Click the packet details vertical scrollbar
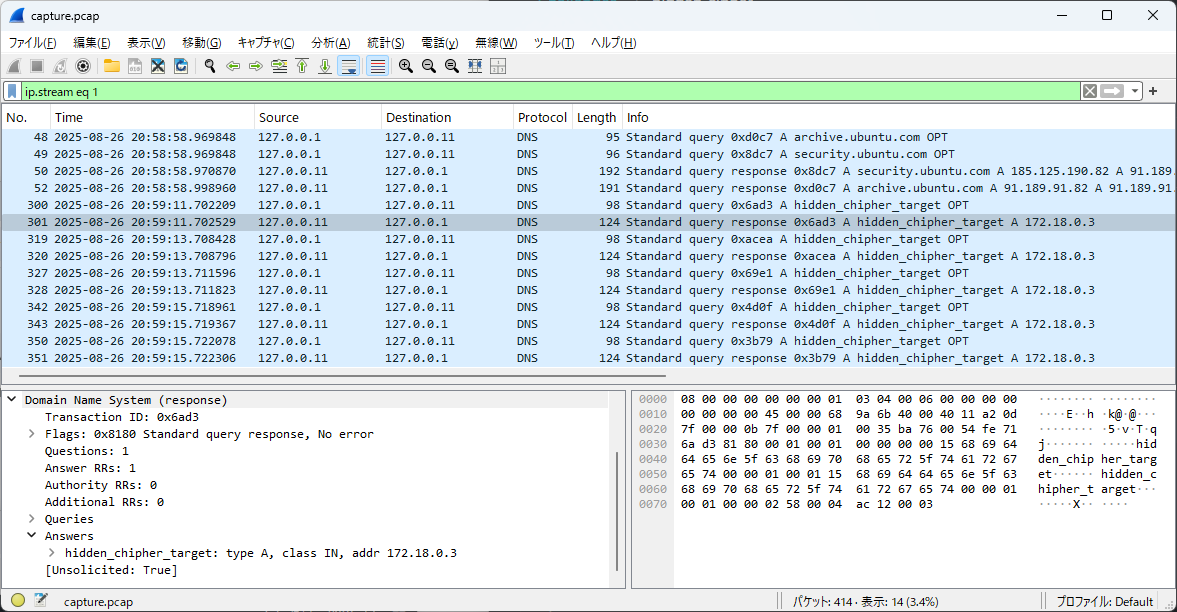The width and height of the screenshot is (1177, 612). 617,511
